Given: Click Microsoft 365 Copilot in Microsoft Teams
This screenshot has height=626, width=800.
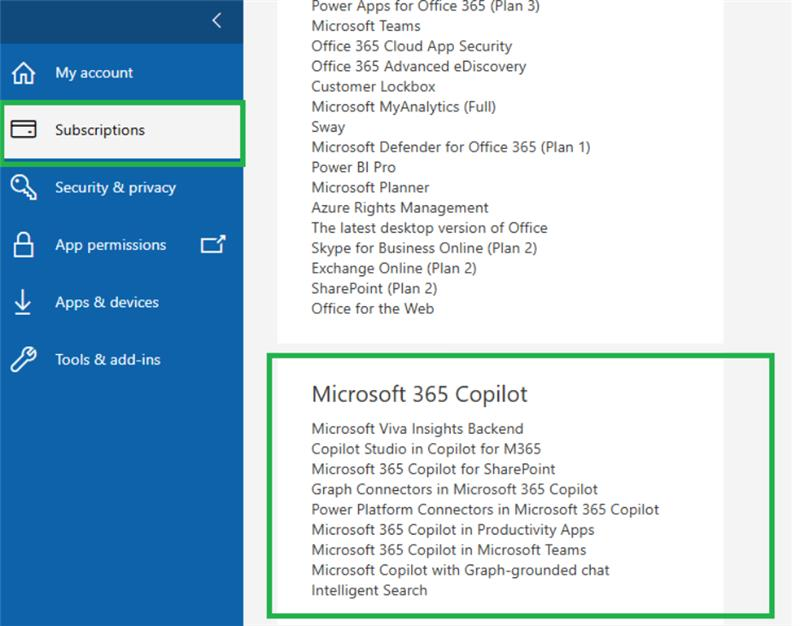Looking at the screenshot, I should tap(445, 549).
